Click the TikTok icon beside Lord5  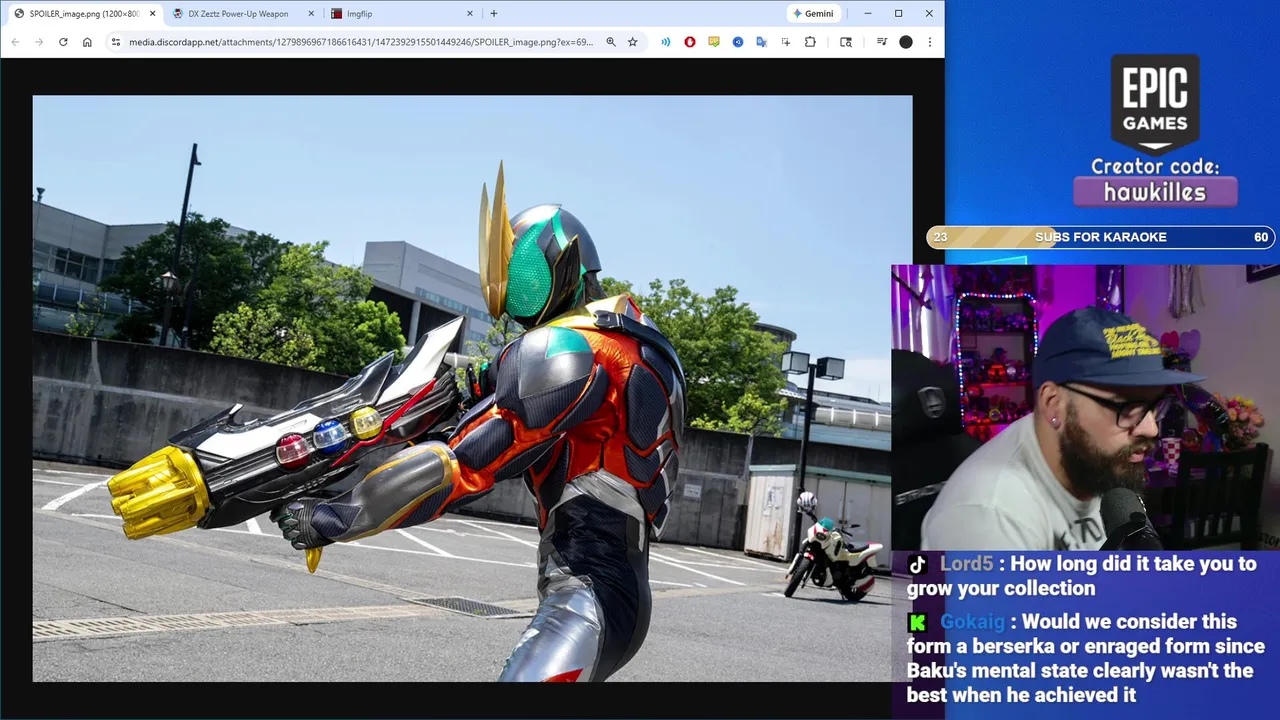917,564
